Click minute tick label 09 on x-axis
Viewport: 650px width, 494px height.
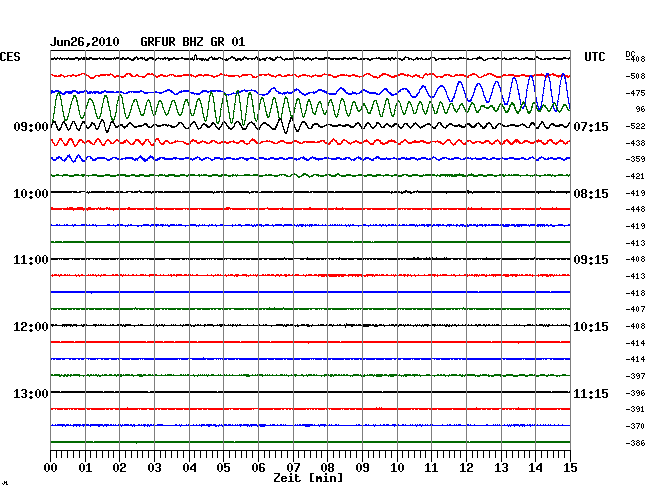pyautogui.click(x=362, y=468)
